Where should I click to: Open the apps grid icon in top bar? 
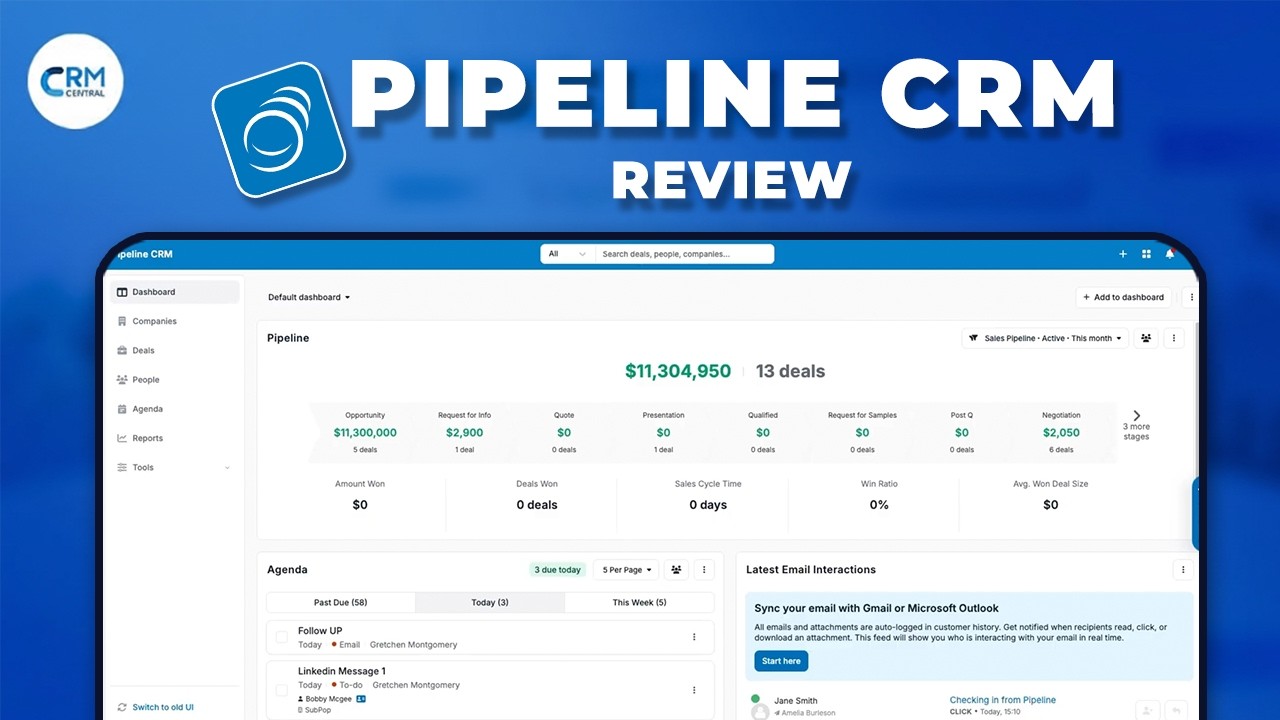tap(1146, 254)
